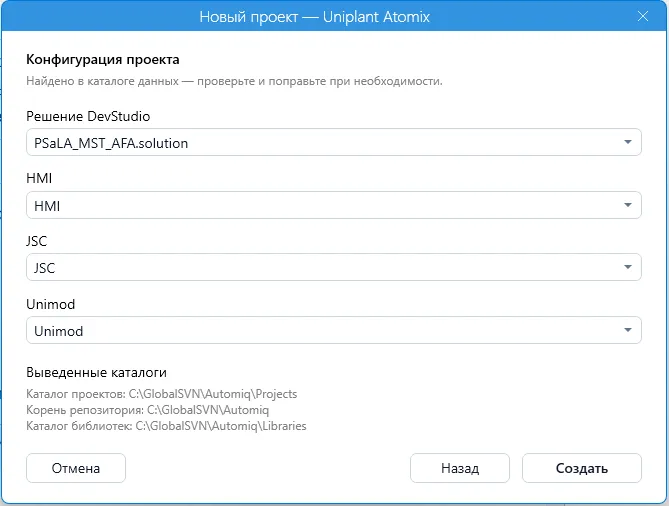Open the Решение DevStudio combo box
This screenshot has width=669, height=506.
(x=334, y=142)
